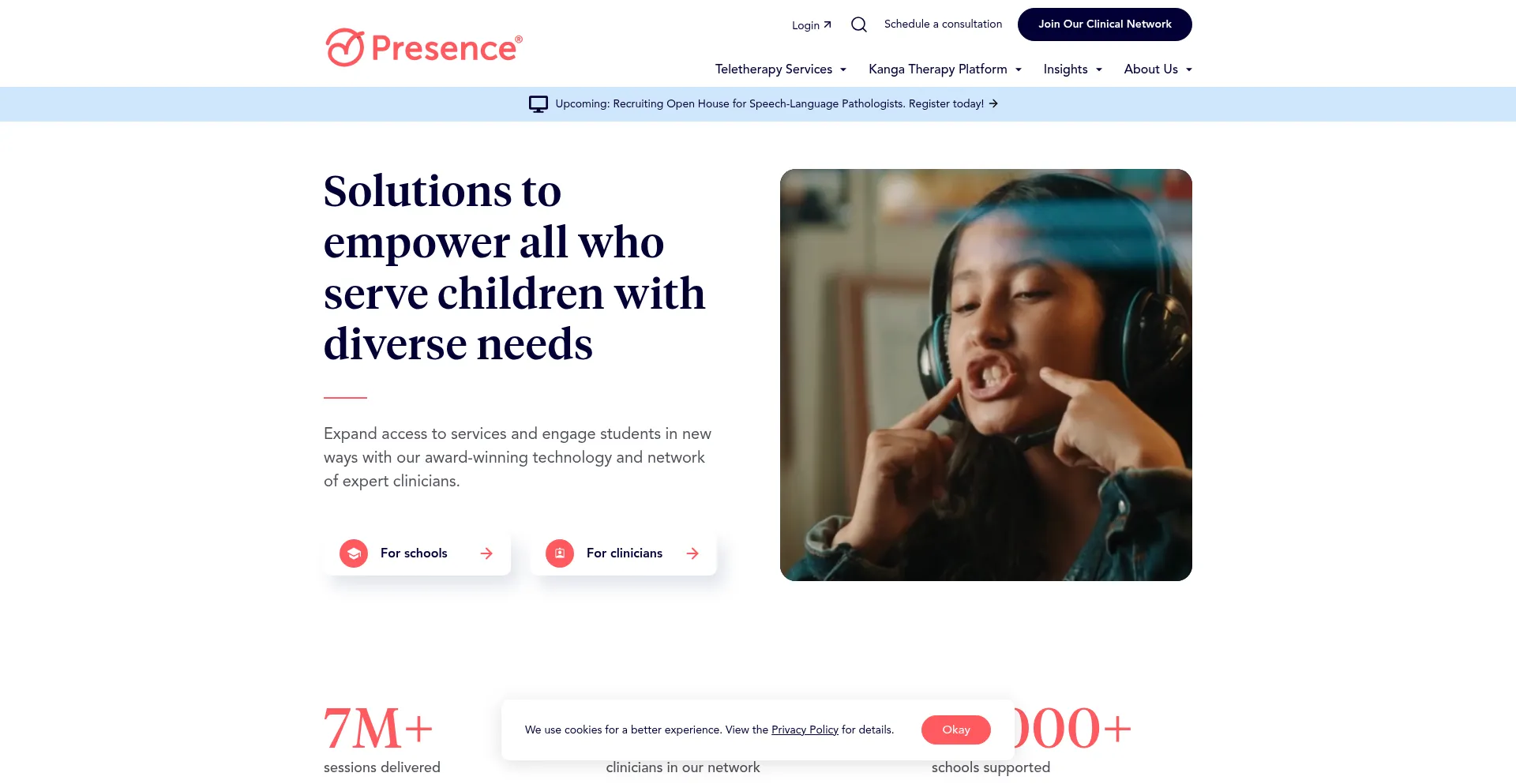Expand the Kanga Therapy Platform menu
1516x784 pixels.
(945, 69)
